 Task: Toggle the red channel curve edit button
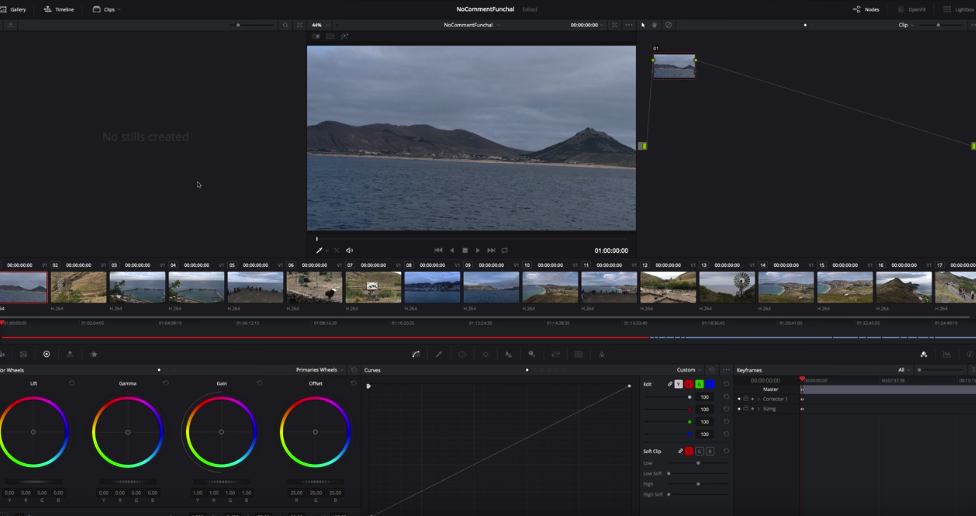coord(689,384)
